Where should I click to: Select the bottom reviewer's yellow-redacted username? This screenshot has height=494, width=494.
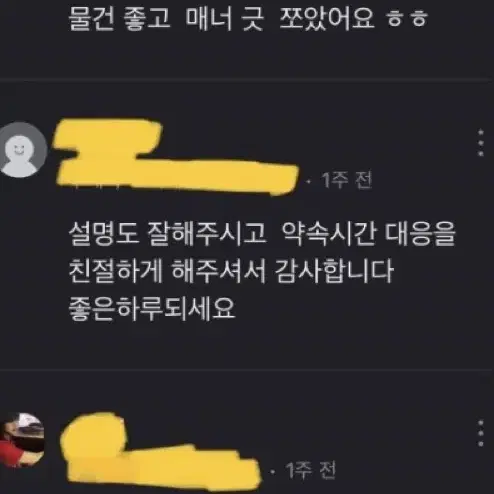pos(159,448)
